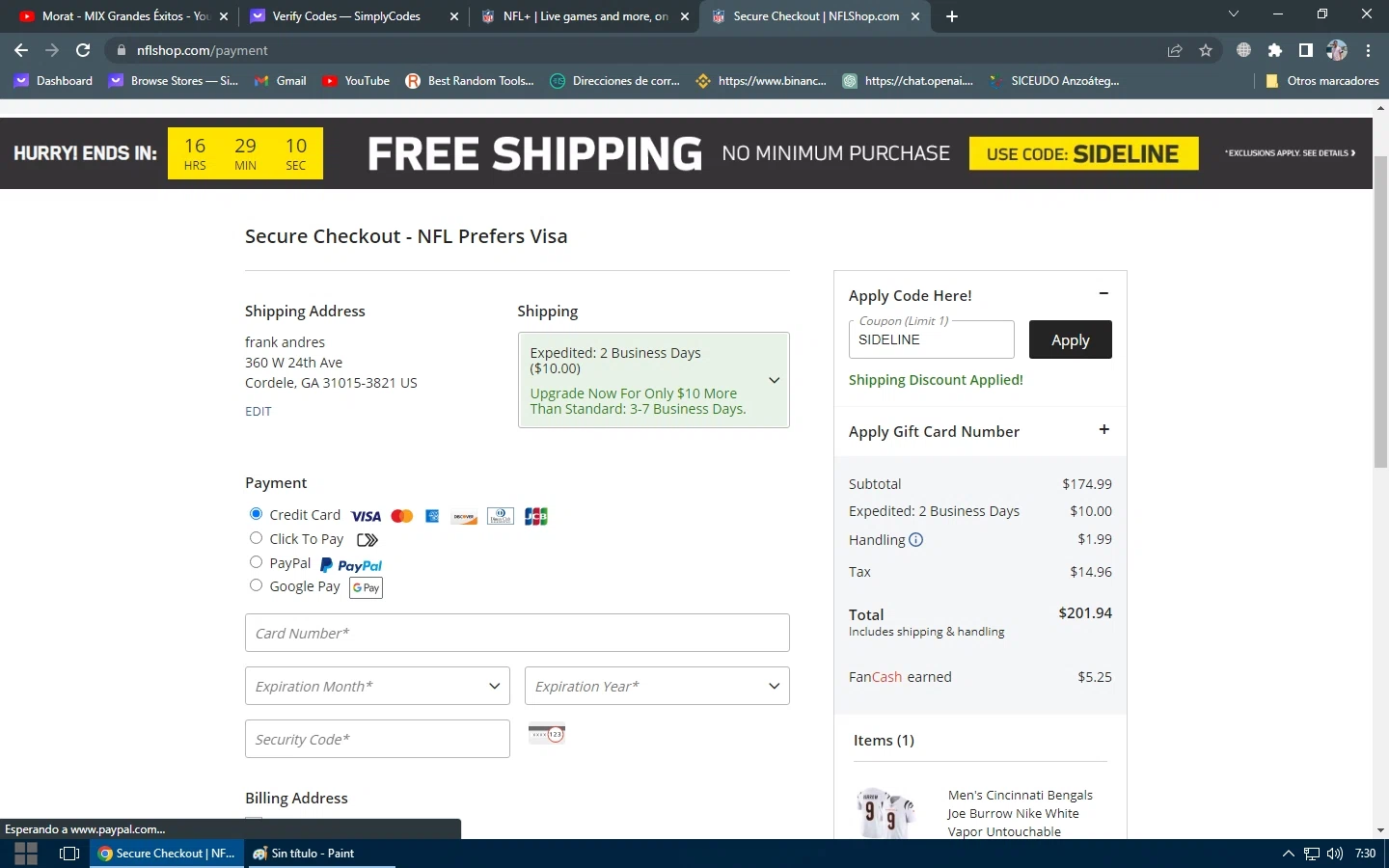The width and height of the screenshot is (1389, 868).
Task: Click the JCB card logo
Action: tap(536, 516)
